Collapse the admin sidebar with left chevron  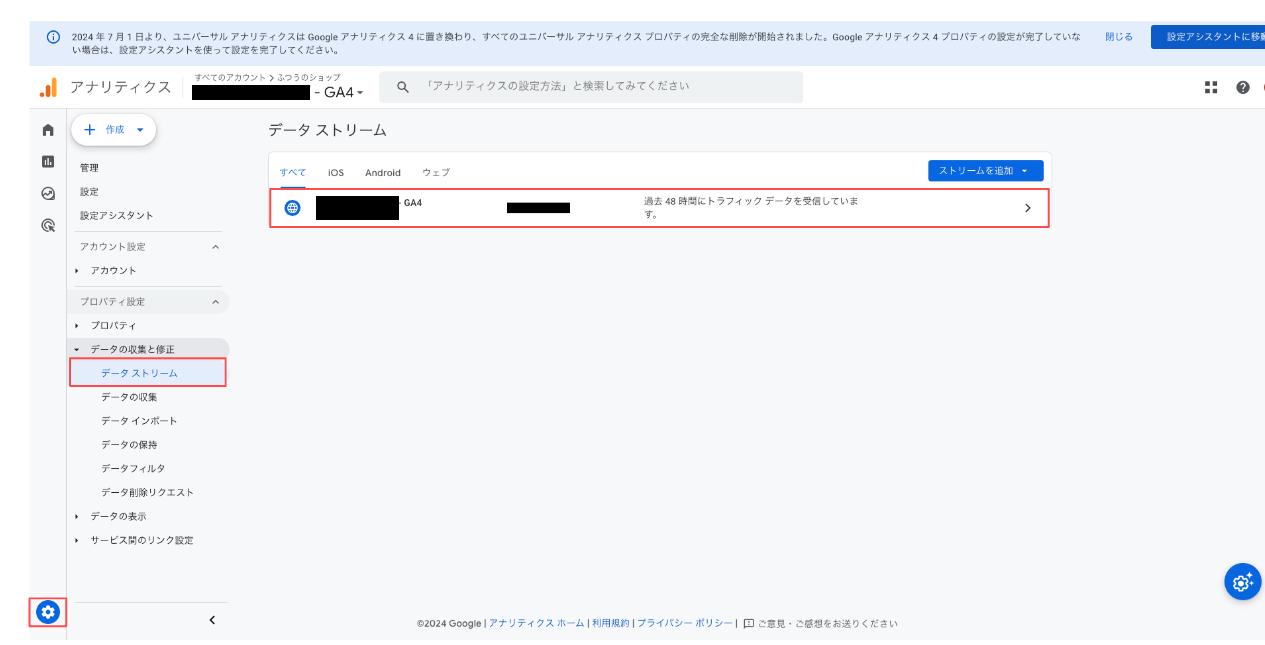212,620
